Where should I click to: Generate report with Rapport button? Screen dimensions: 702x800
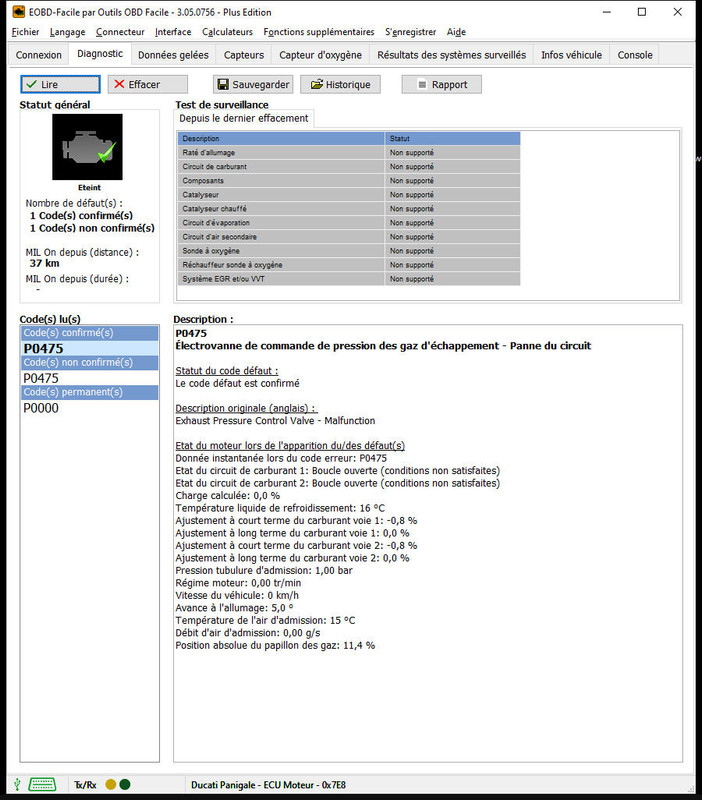click(442, 84)
